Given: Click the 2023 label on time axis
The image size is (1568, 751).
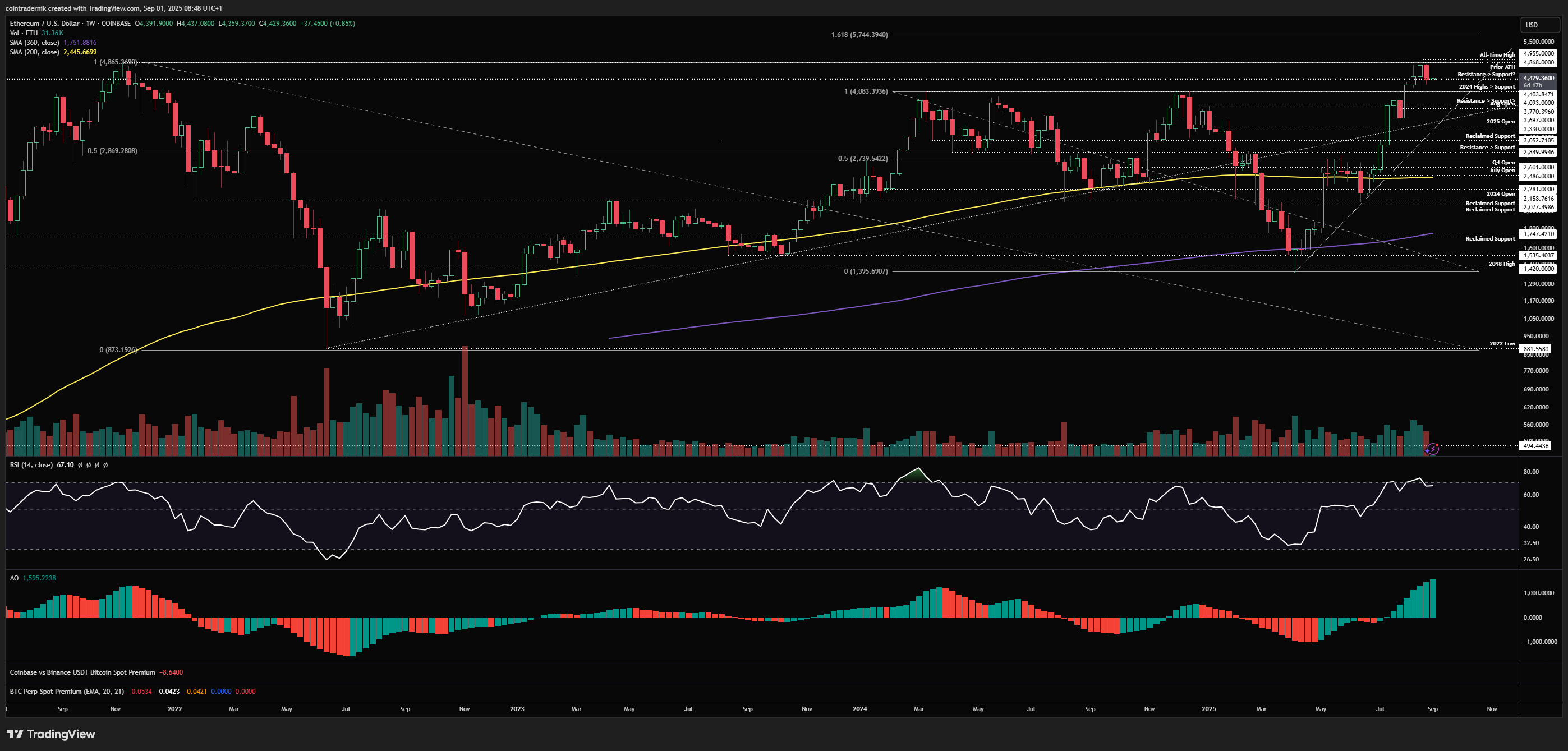Looking at the screenshot, I should tap(517, 709).
